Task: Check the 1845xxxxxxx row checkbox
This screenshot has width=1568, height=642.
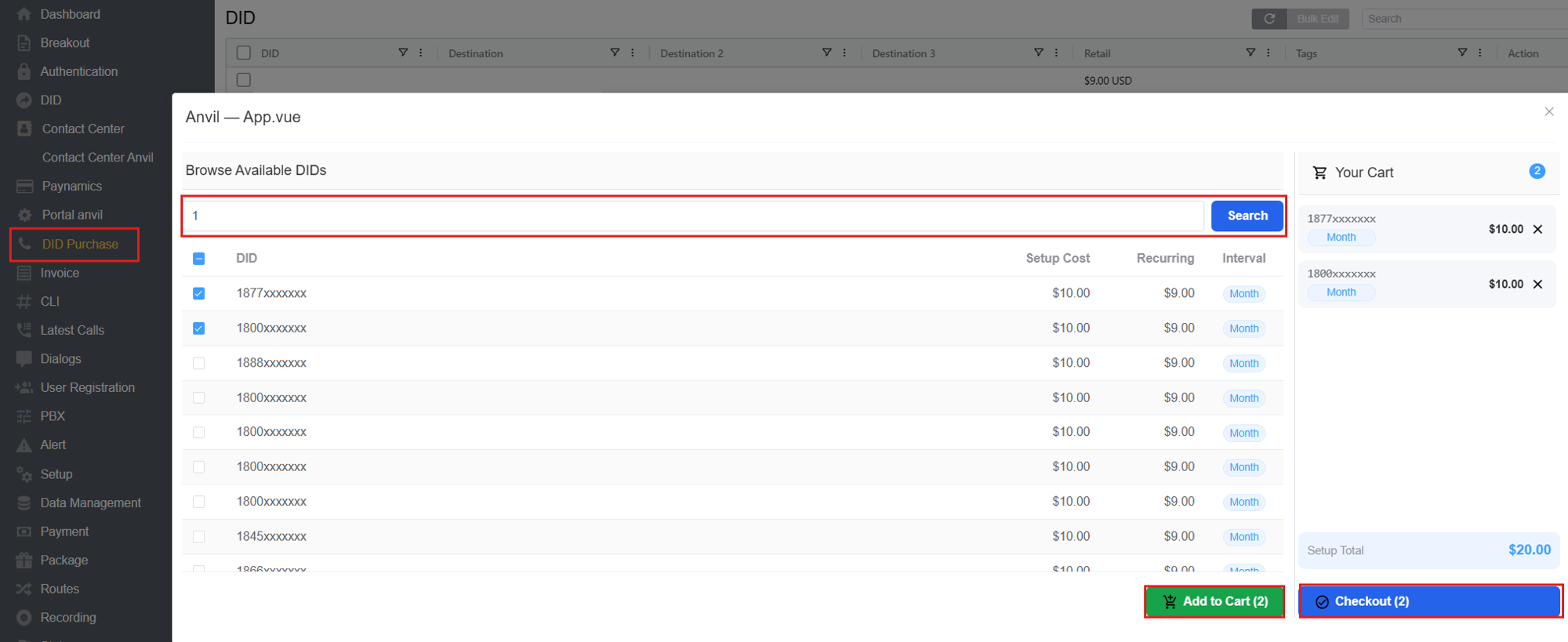Action: coord(199,537)
